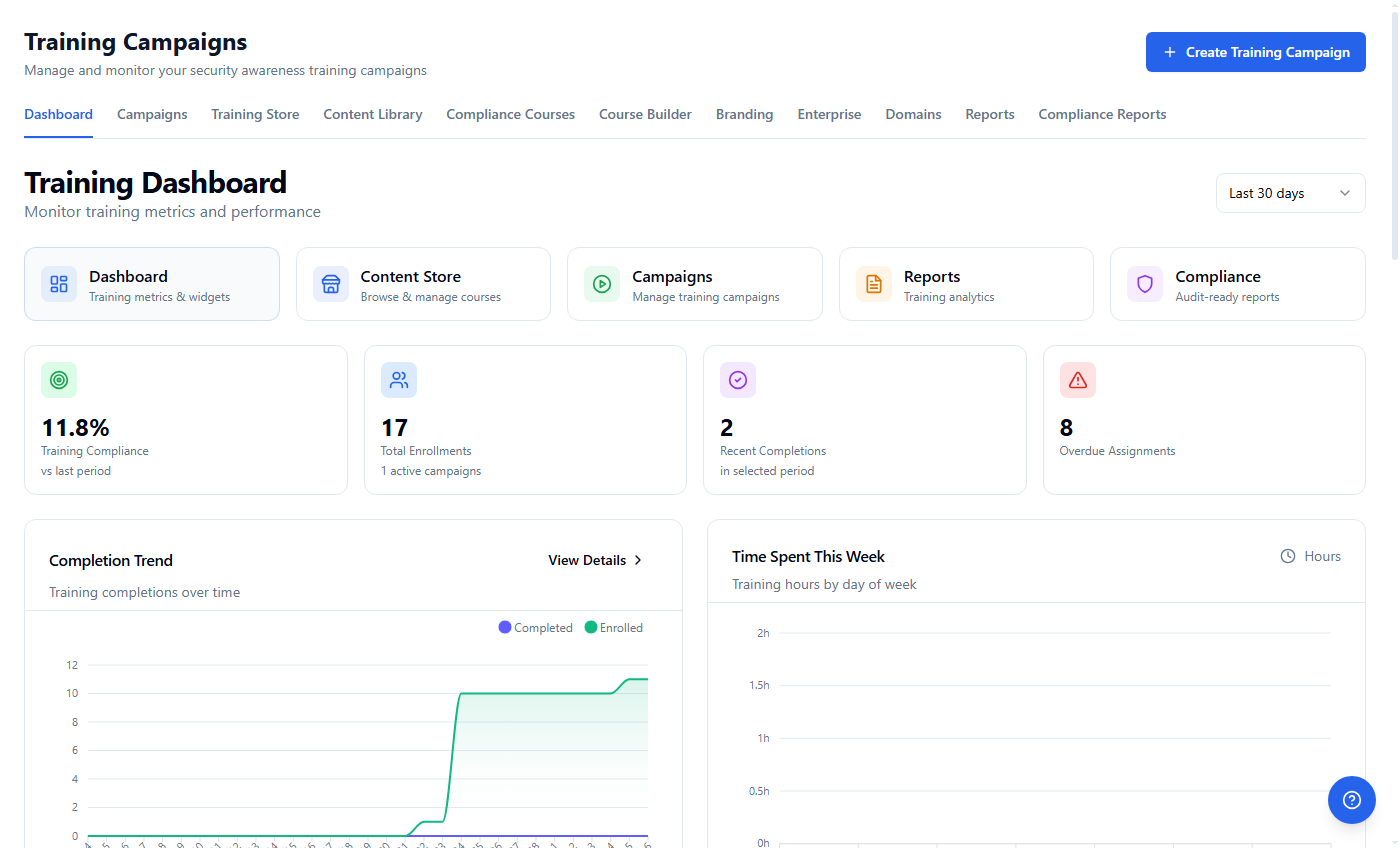This screenshot has height=848, width=1400.
Task: Select the Compliance shield icon
Action: tap(1143, 284)
